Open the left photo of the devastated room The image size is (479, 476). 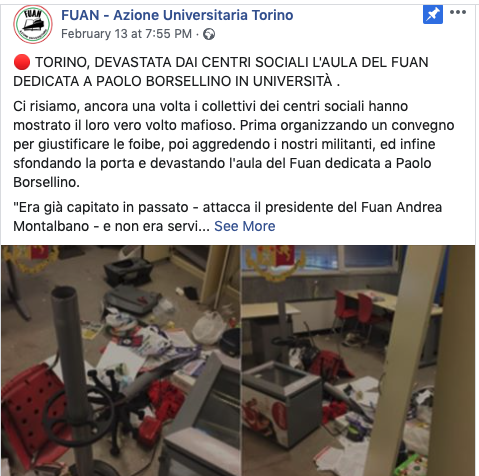click(x=120, y=360)
